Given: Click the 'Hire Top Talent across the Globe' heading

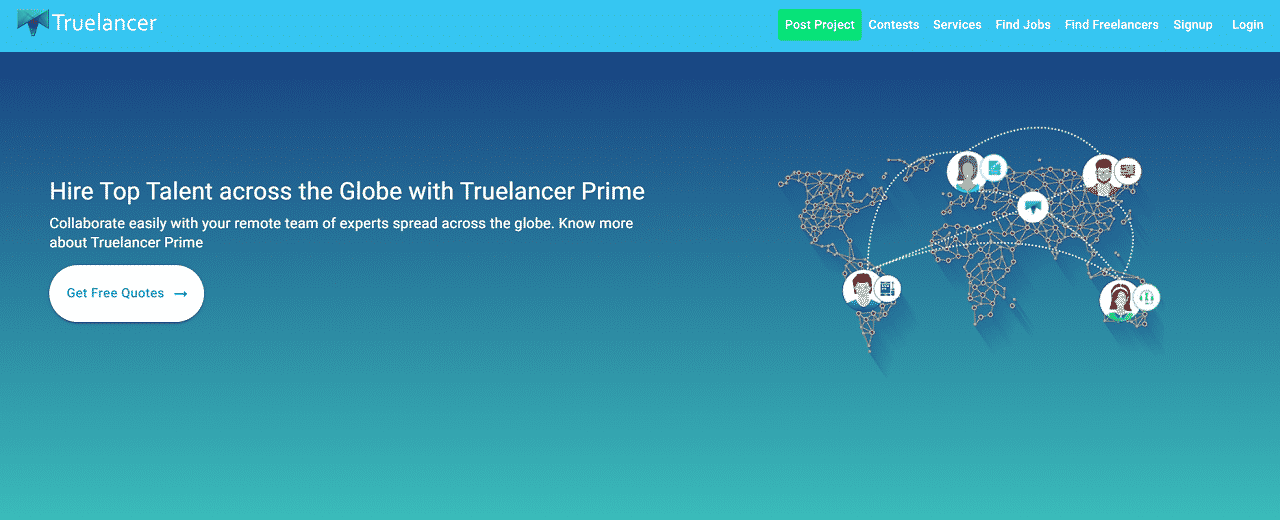Looking at the screenshot, I should point(347,191).
